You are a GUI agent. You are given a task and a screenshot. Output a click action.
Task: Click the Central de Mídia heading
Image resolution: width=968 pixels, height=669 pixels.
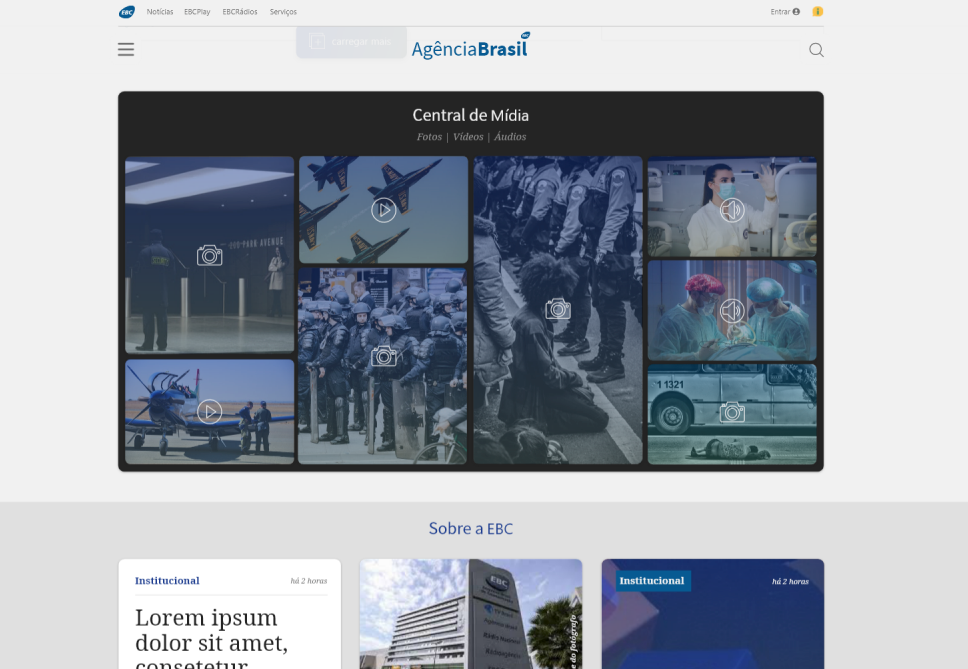[470, 115]
